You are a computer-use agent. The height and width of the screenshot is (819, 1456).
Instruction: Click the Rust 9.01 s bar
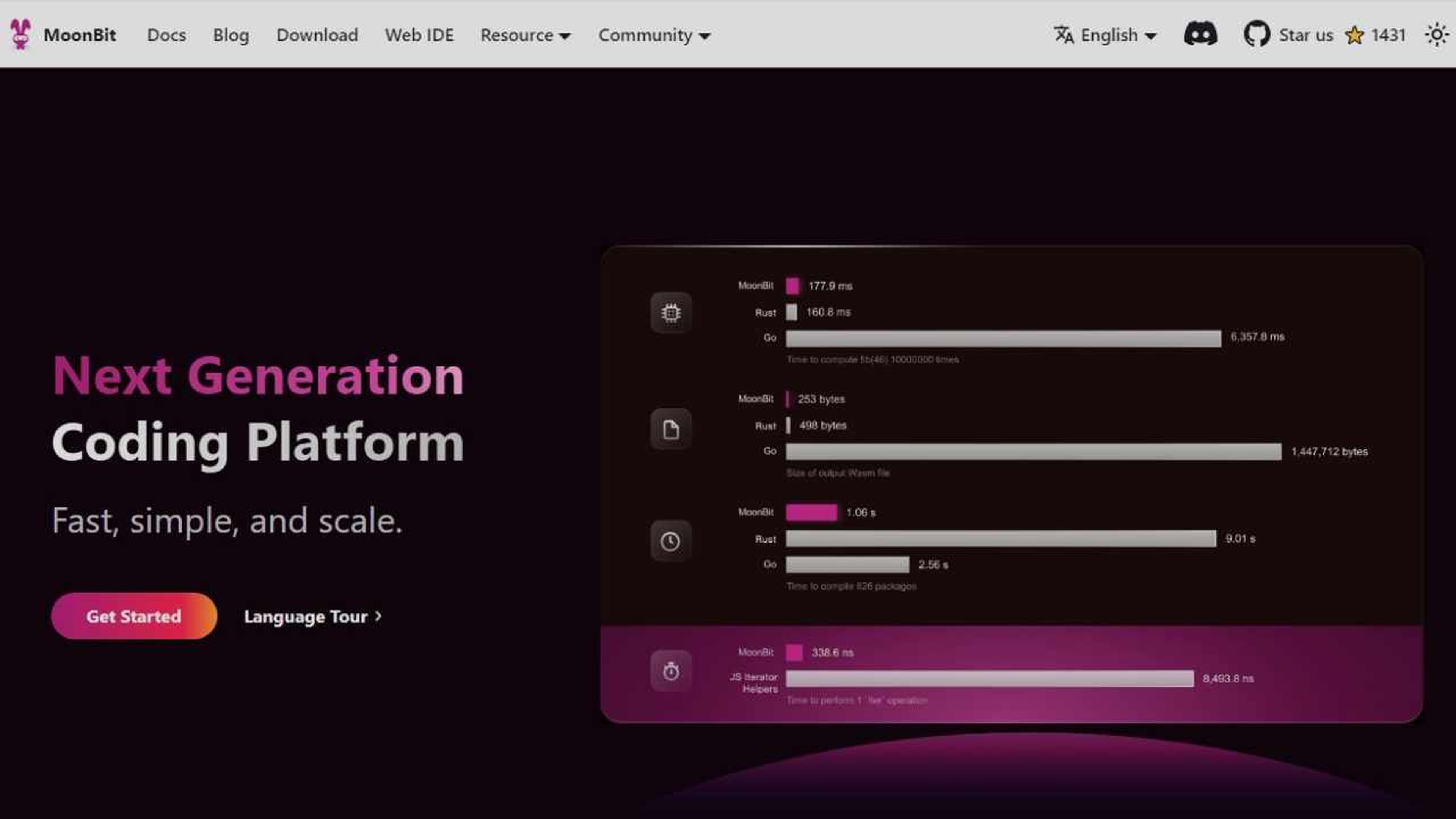(1001, 539)
